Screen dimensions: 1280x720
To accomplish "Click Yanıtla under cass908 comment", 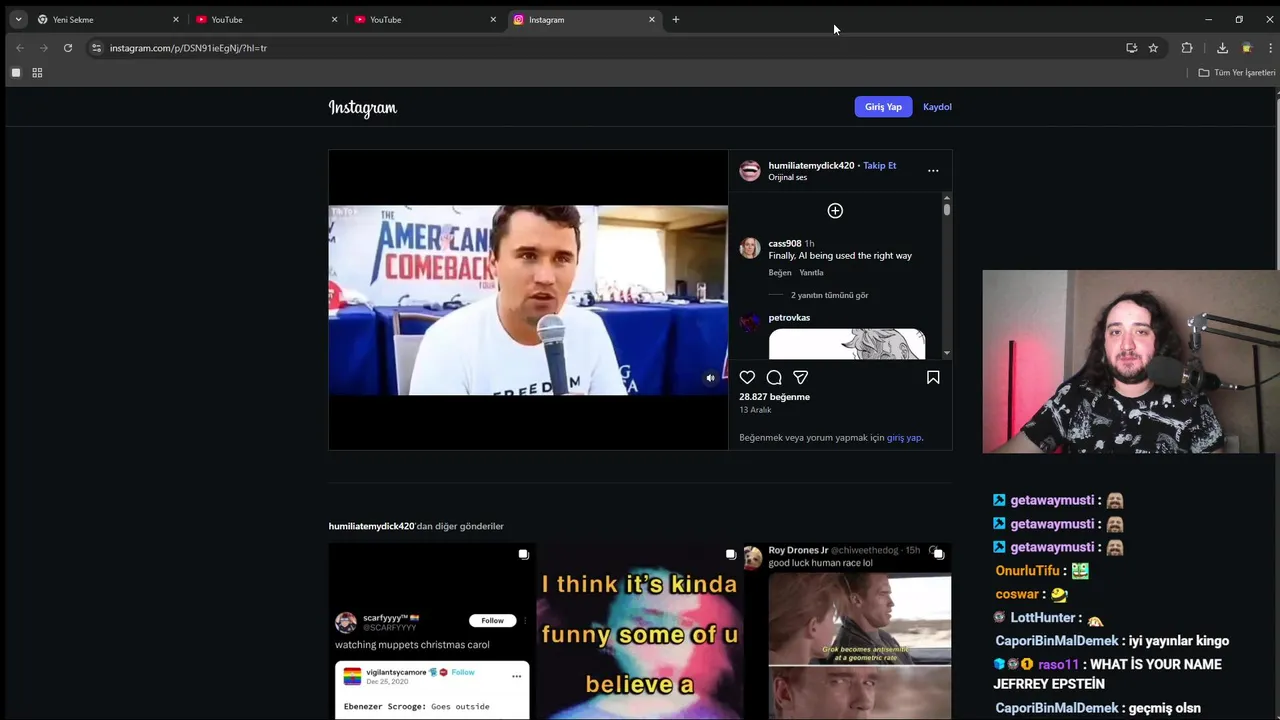I will click(x=811, y=272).
